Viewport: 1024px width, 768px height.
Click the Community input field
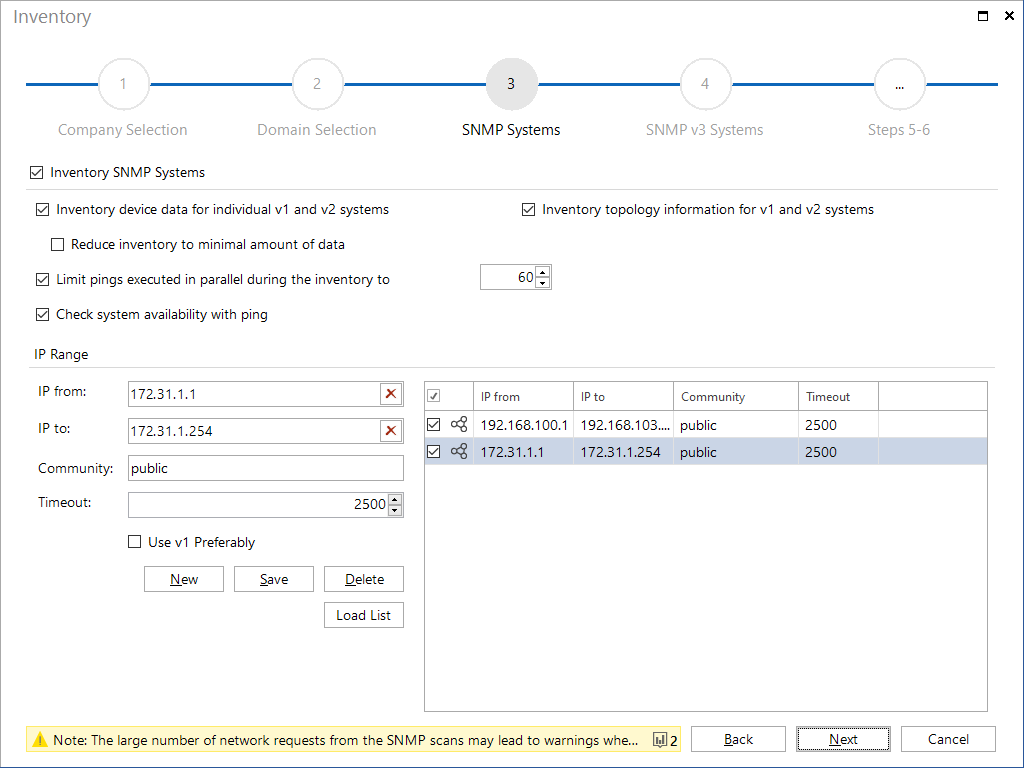[x=266, y=468]
